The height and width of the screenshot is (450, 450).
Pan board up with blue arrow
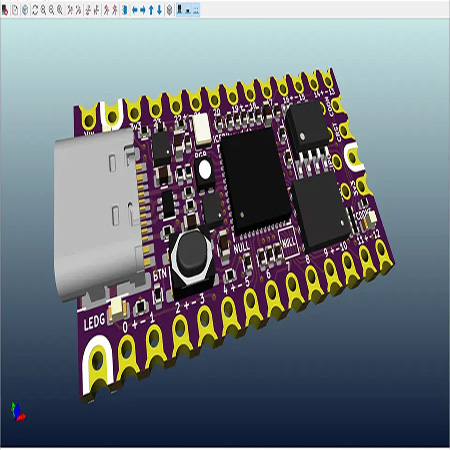[151, 10]
